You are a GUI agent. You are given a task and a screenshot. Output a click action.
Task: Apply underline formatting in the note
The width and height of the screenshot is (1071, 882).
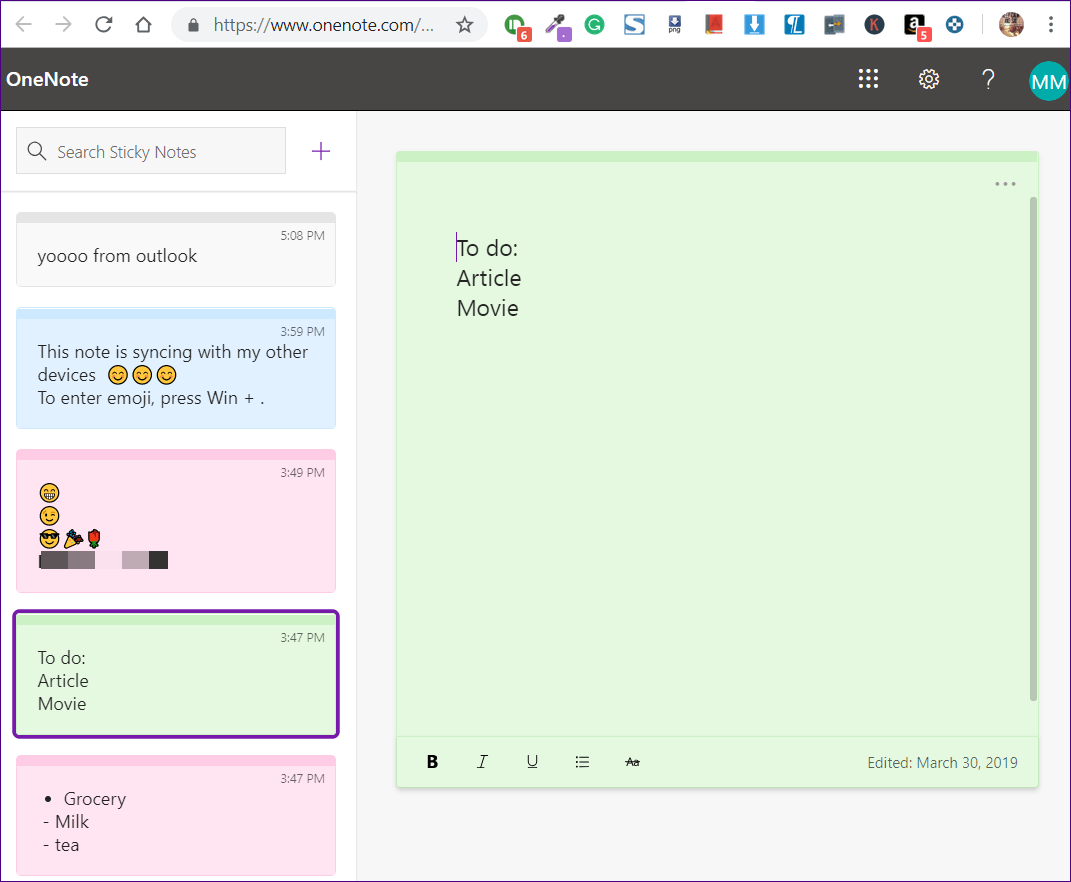[x=532, y=762]
